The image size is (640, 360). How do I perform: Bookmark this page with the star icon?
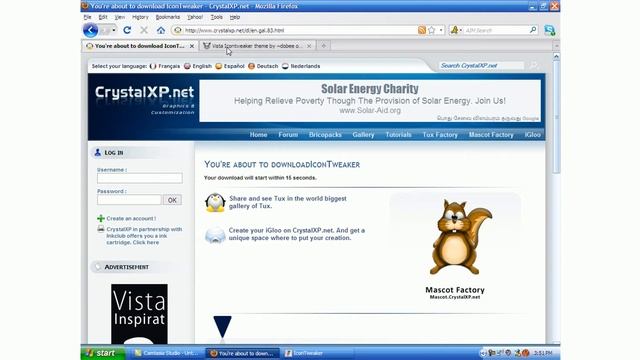click(x=431, y=30)
